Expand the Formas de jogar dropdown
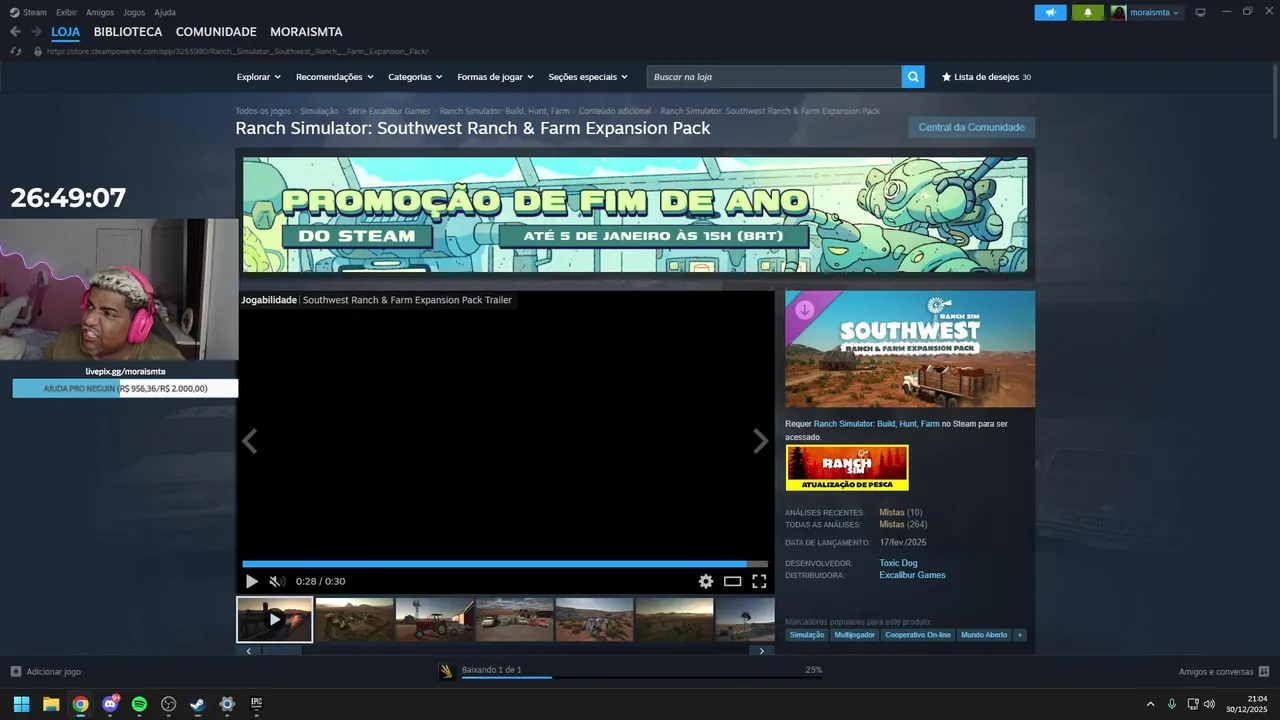1280x720 pixels. pyautogui.click(x=496, y=77)
